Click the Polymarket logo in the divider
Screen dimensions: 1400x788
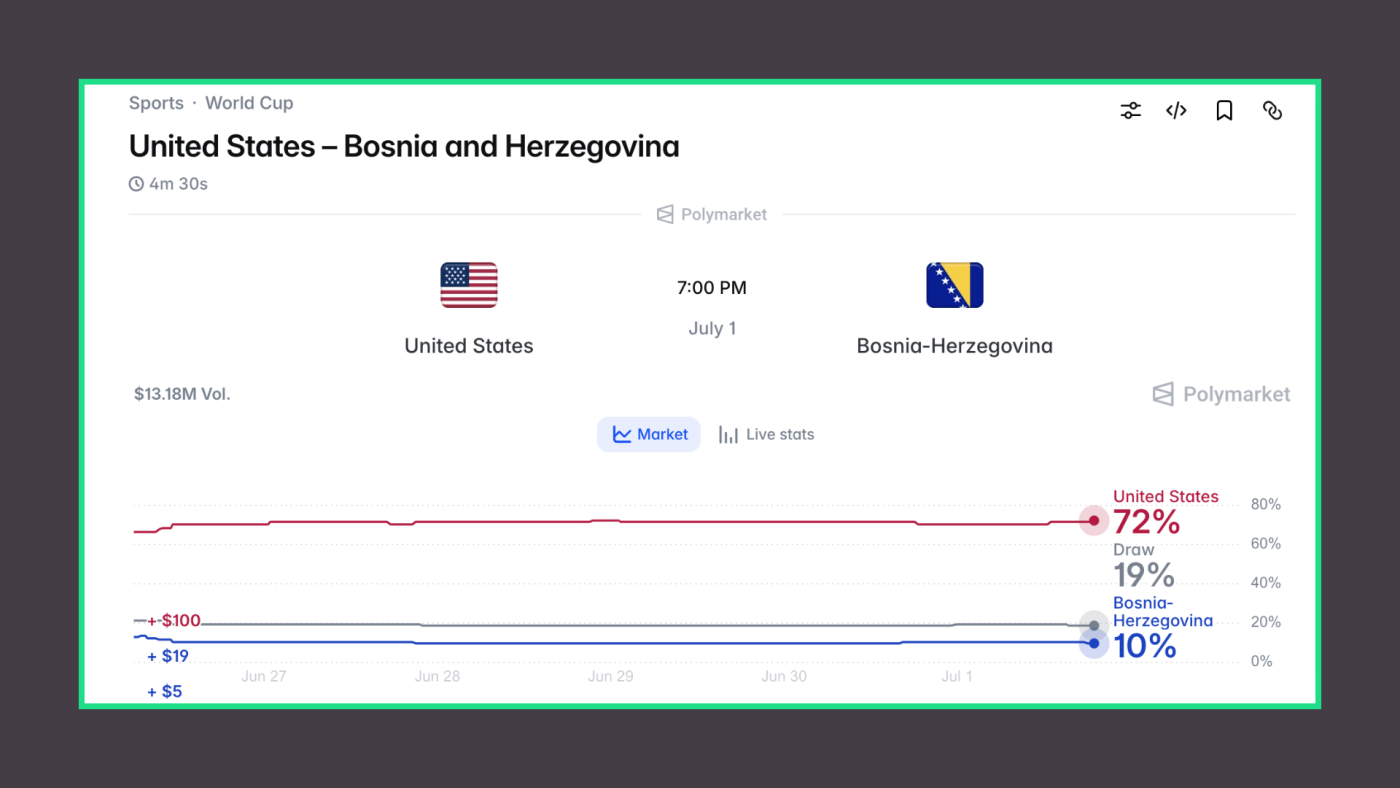[x=712, y=214]
